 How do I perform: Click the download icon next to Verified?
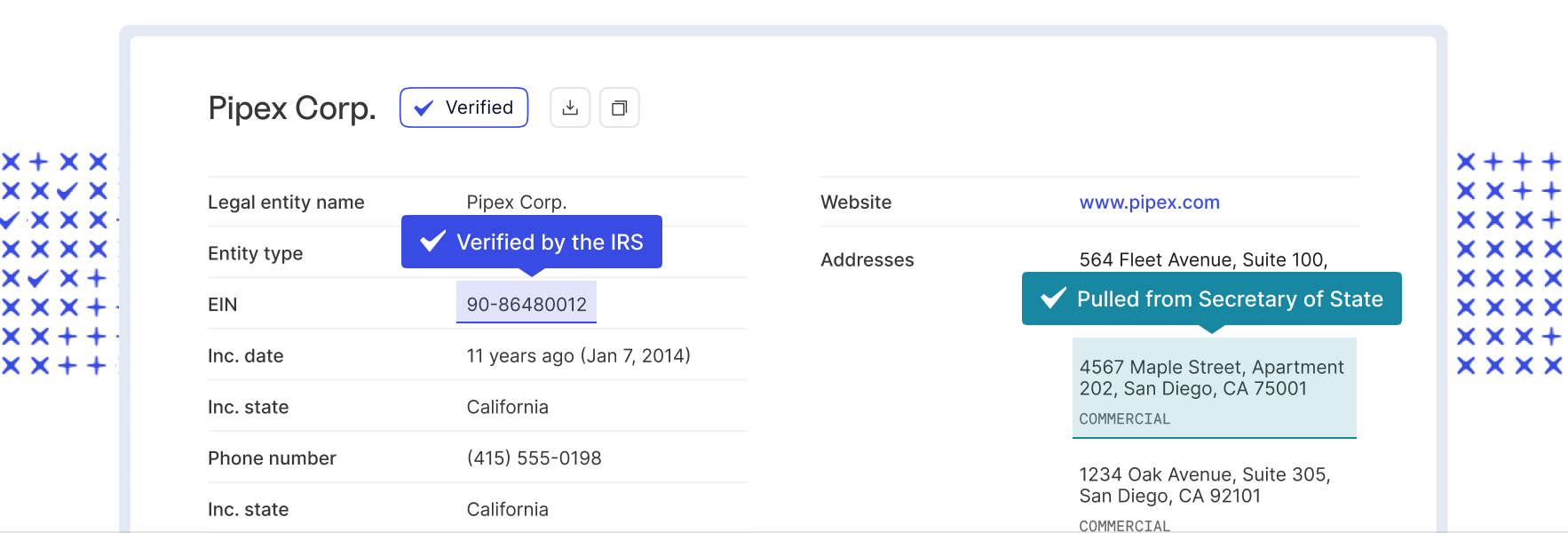[570, 107]
